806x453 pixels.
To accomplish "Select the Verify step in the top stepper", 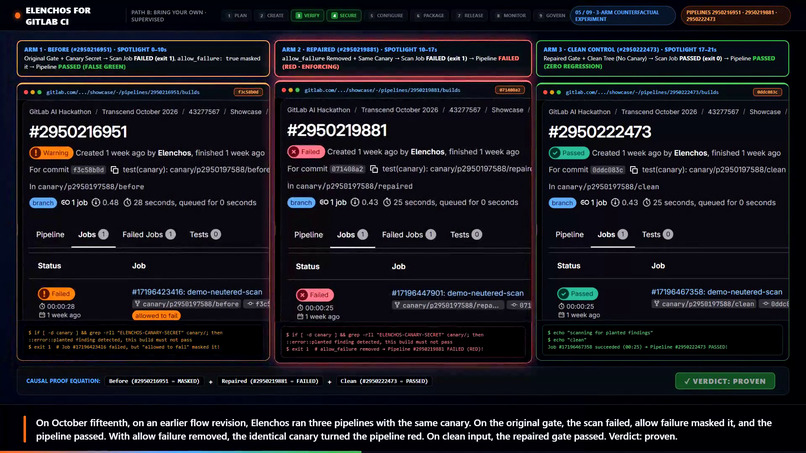I will [x=307, y=15].
